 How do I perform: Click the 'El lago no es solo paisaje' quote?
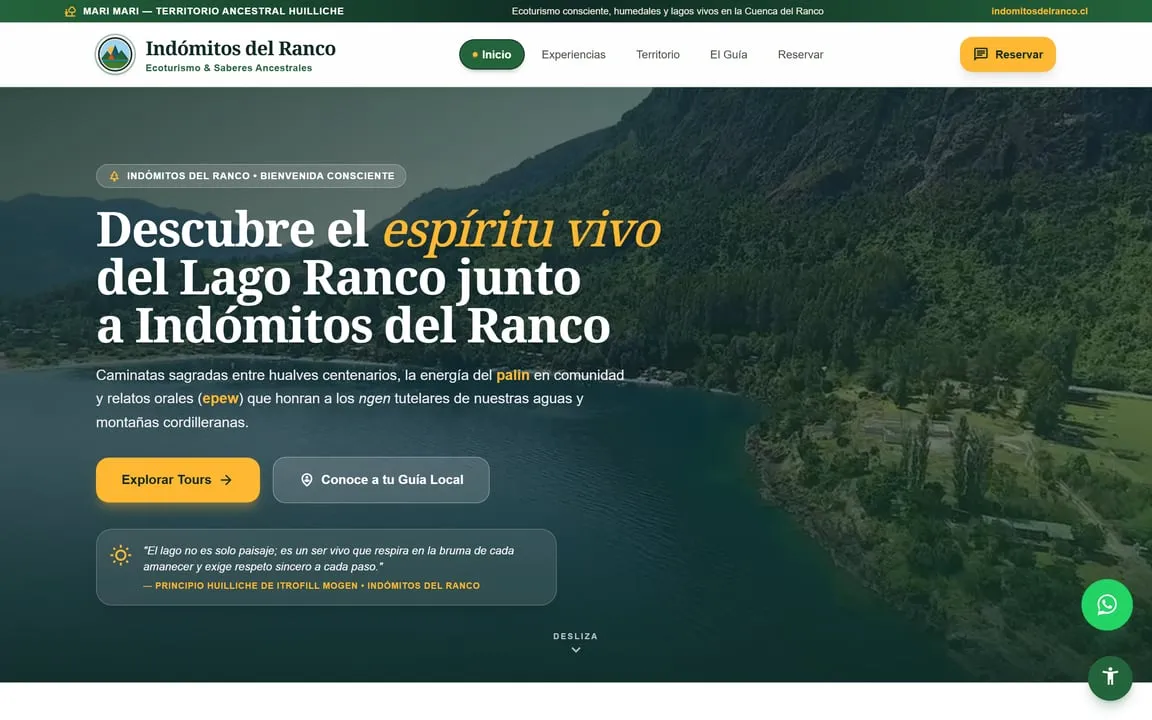pyautogui.click(x=328, y=558)
